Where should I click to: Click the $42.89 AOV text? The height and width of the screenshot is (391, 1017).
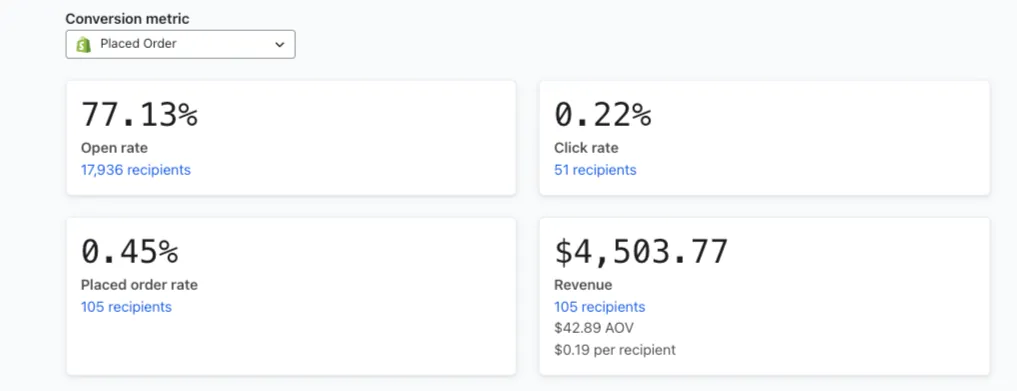point(593,328)
